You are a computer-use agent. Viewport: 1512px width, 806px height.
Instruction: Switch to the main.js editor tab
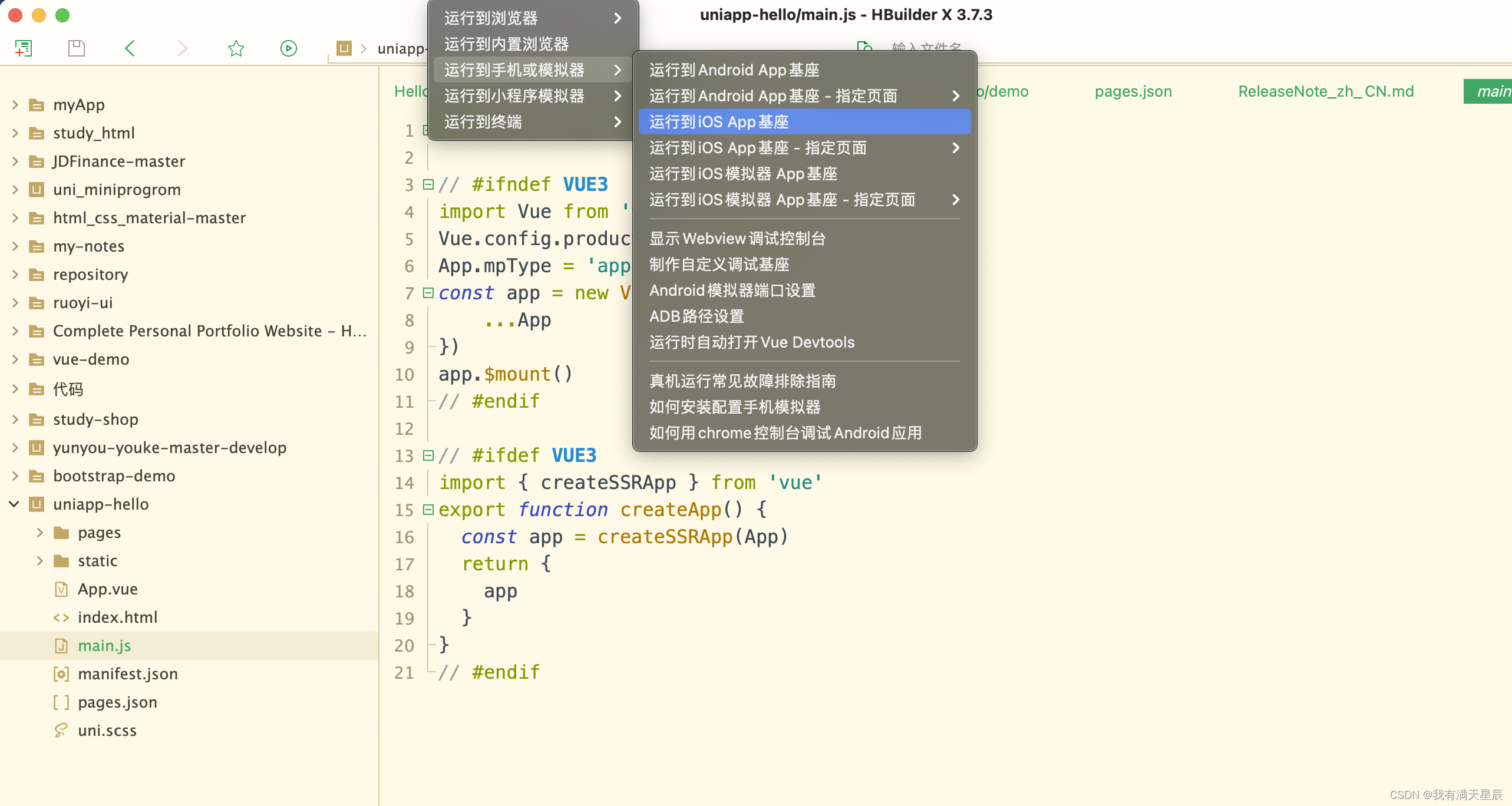click(x=1489, y=91)
